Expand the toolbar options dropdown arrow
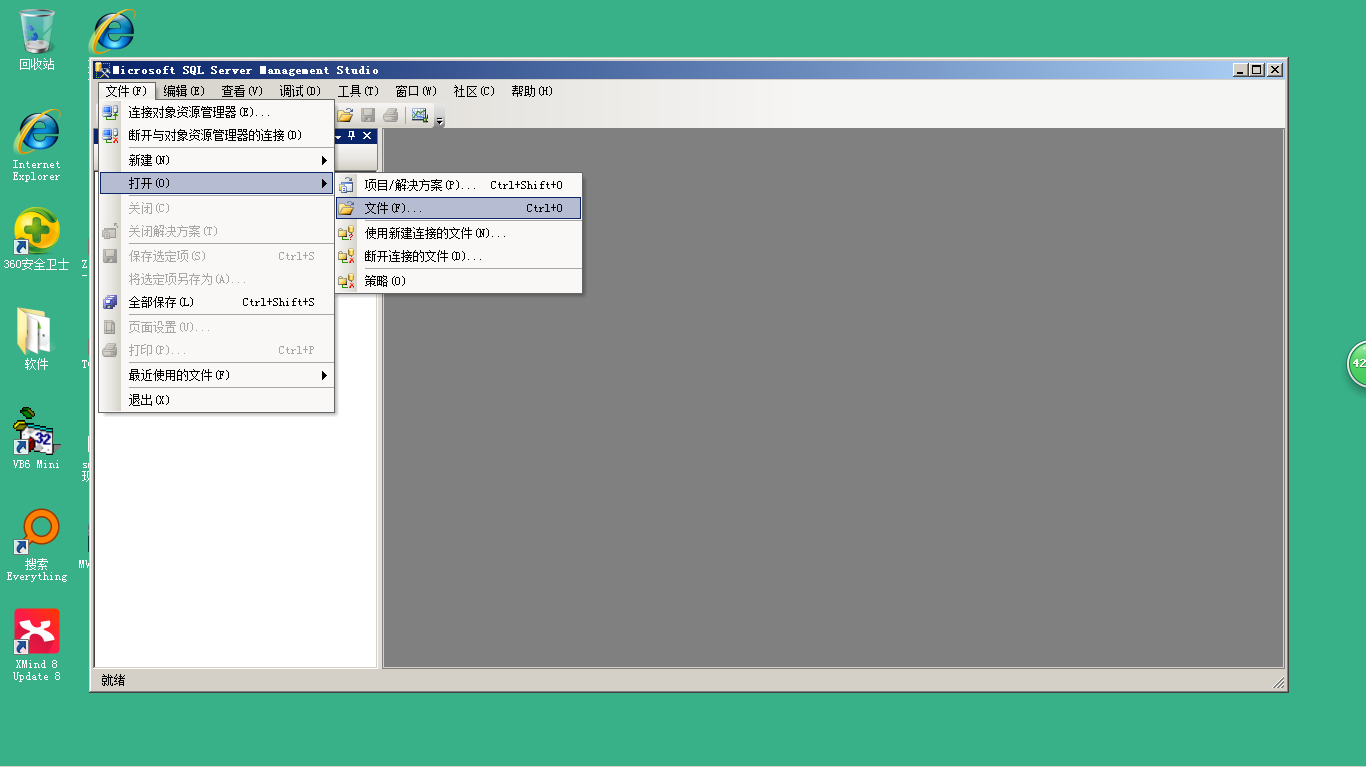Viewport: 1366px width, 768px height. (x=439, y=120)
